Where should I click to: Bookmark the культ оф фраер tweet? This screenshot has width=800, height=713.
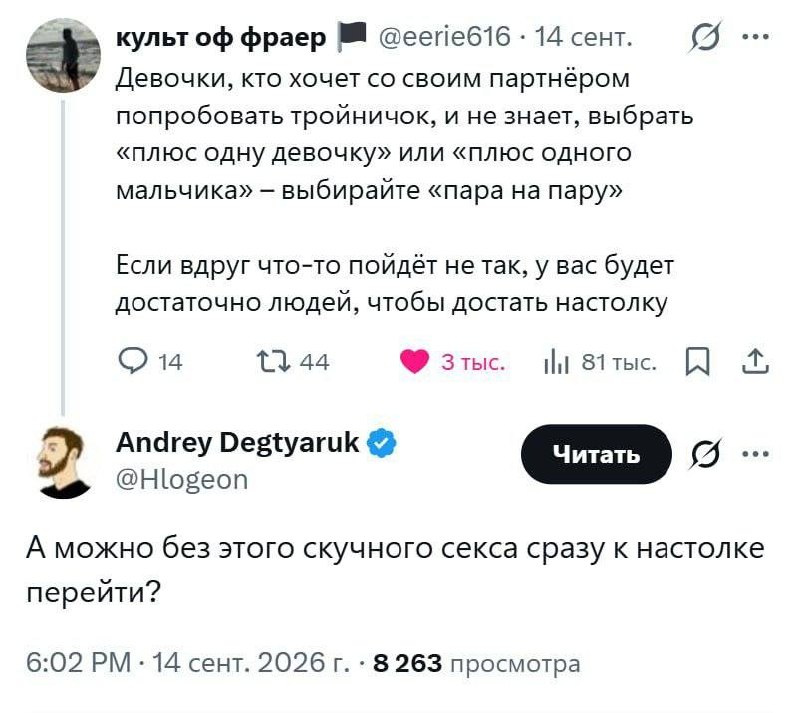(x=697, y=361)
